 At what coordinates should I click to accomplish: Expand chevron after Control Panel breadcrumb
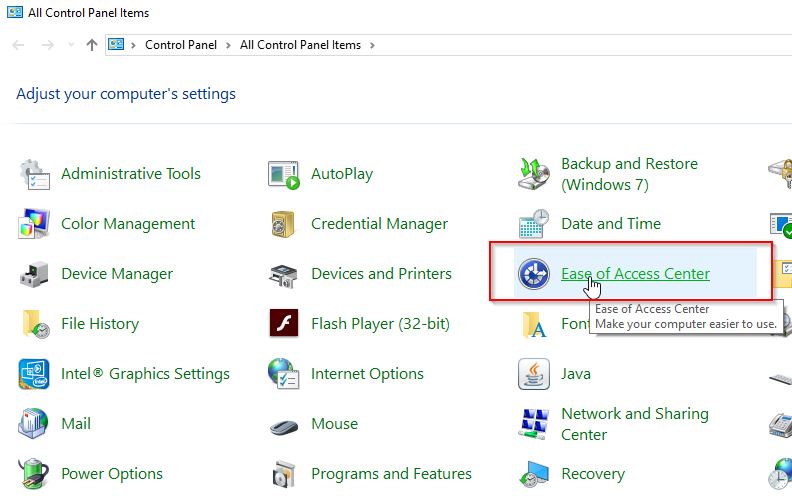tap(228, 45)
